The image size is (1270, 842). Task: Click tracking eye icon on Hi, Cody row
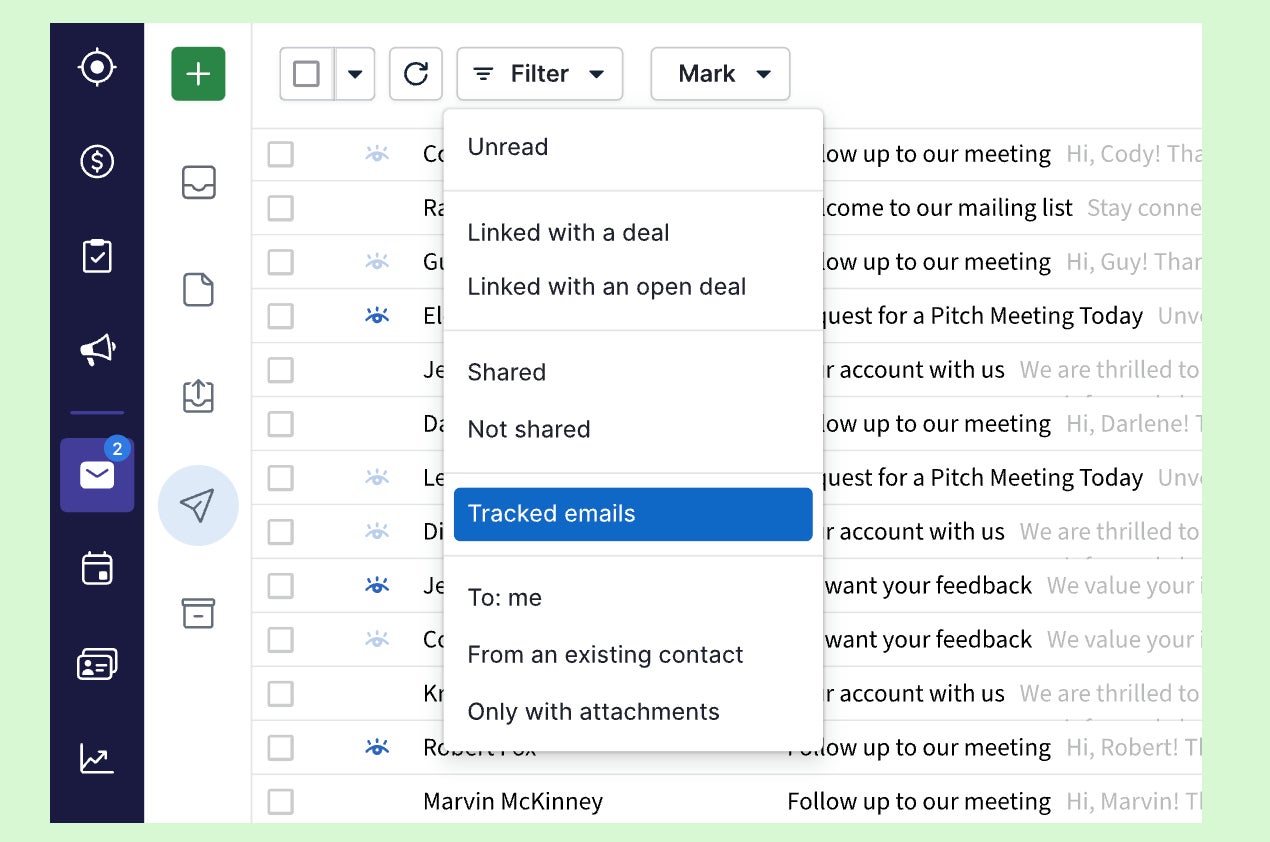coord(377,154)
